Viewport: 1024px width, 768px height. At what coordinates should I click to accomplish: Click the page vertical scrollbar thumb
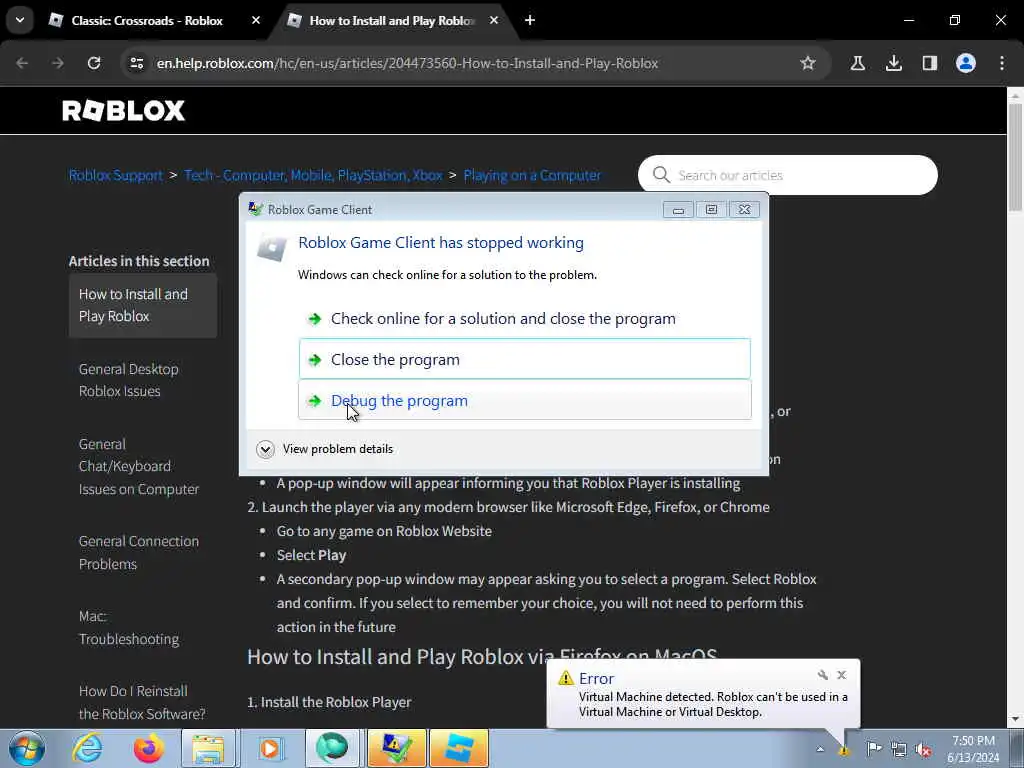coord(1015,157)
